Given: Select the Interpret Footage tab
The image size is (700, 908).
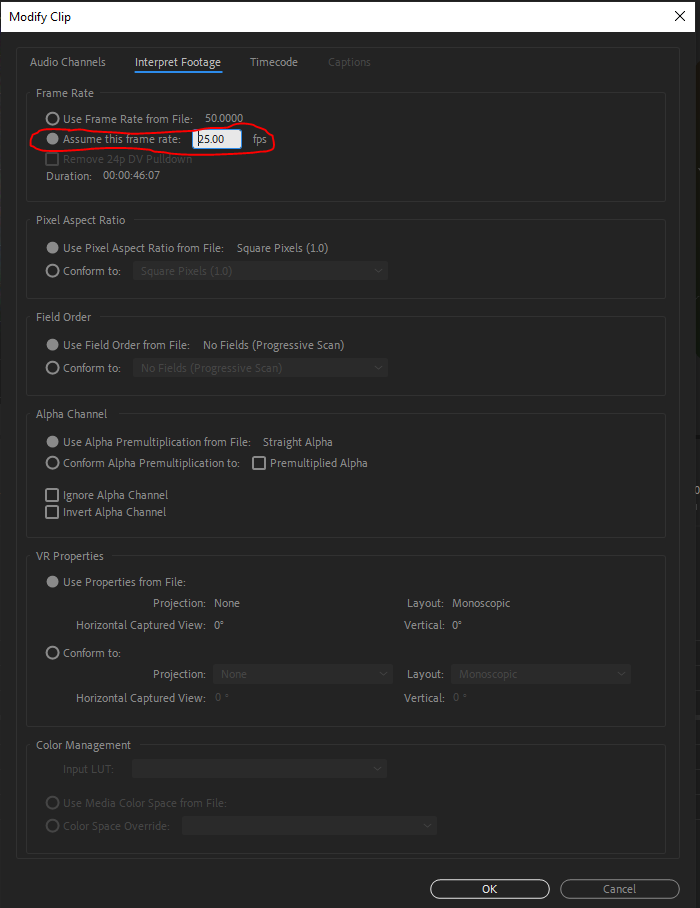Looking at the screenshot, I should point(178,62).
